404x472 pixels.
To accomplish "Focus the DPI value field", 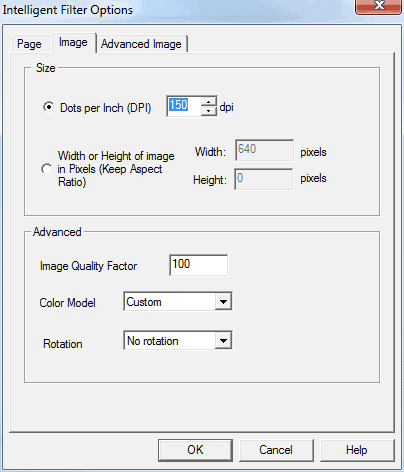I will (184, 106).
